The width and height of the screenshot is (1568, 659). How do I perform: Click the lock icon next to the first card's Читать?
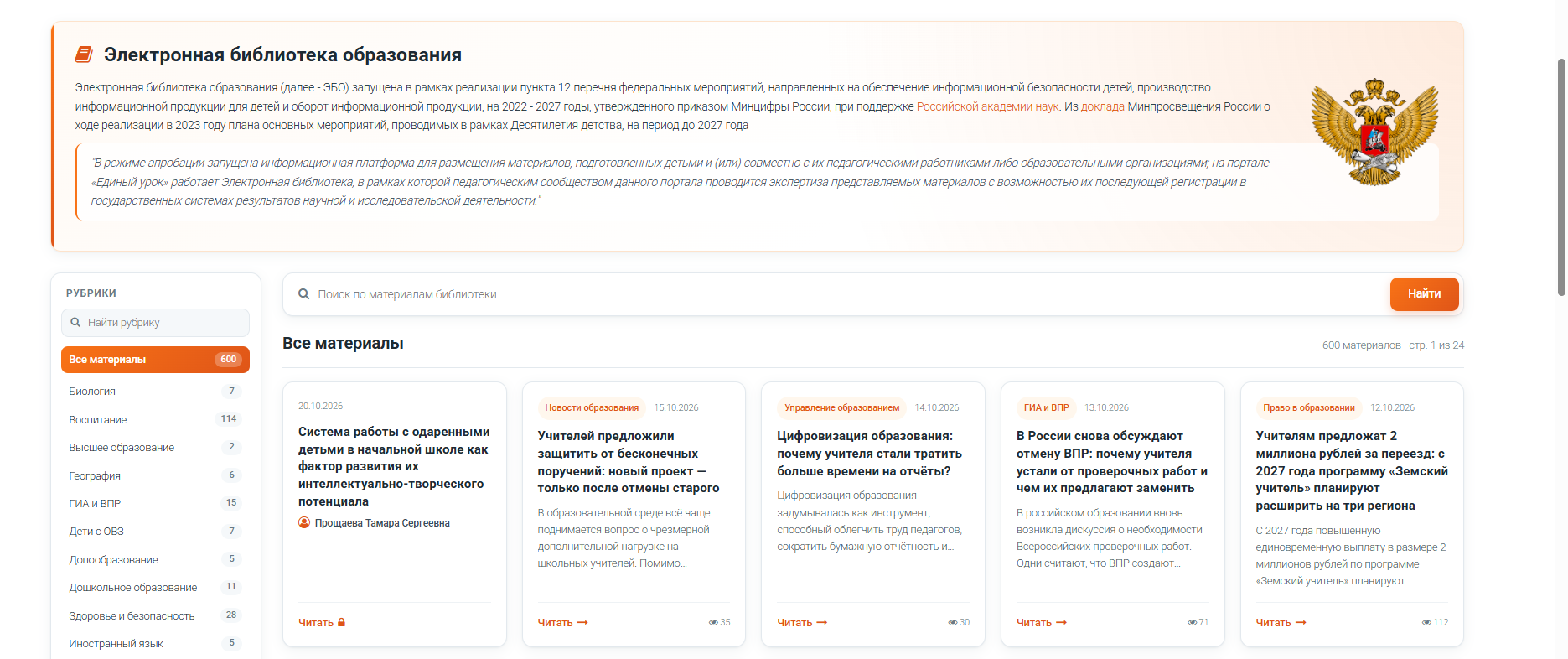[342, 623]
